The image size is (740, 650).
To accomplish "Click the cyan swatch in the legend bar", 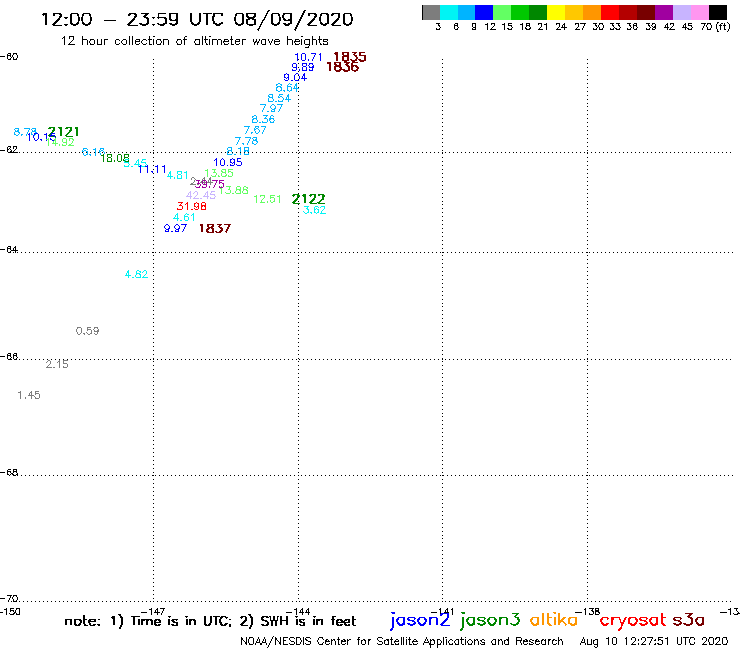I will pos(449,12).
